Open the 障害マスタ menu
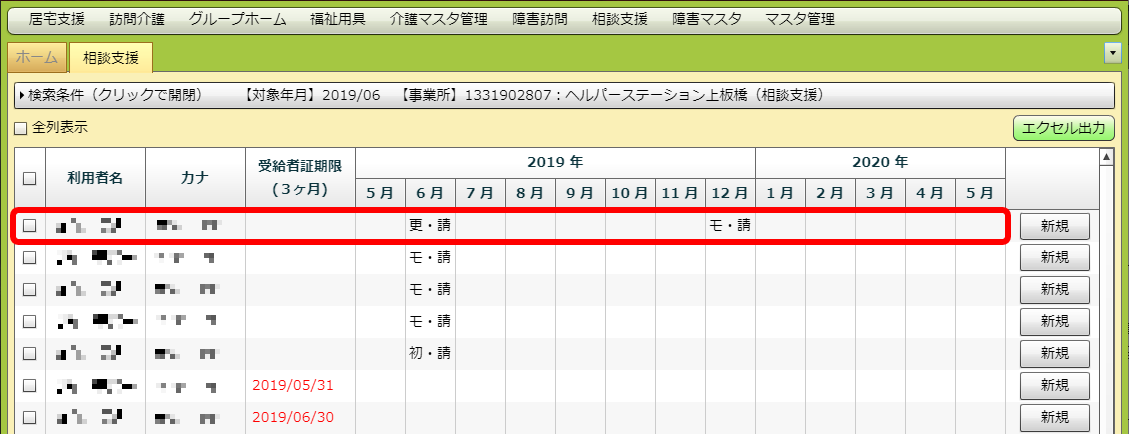This screenshot has height=434, width=1129. [x=707, y=19]
